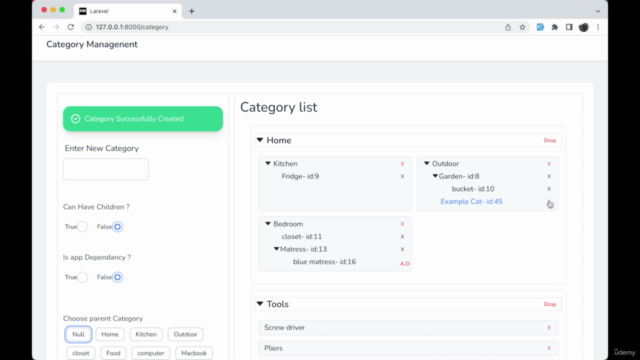Image resolution: width=640 pixels, height=360 pixels.
Task: Click the Category Successfully Created alert
Action: [x=143, y=119]
